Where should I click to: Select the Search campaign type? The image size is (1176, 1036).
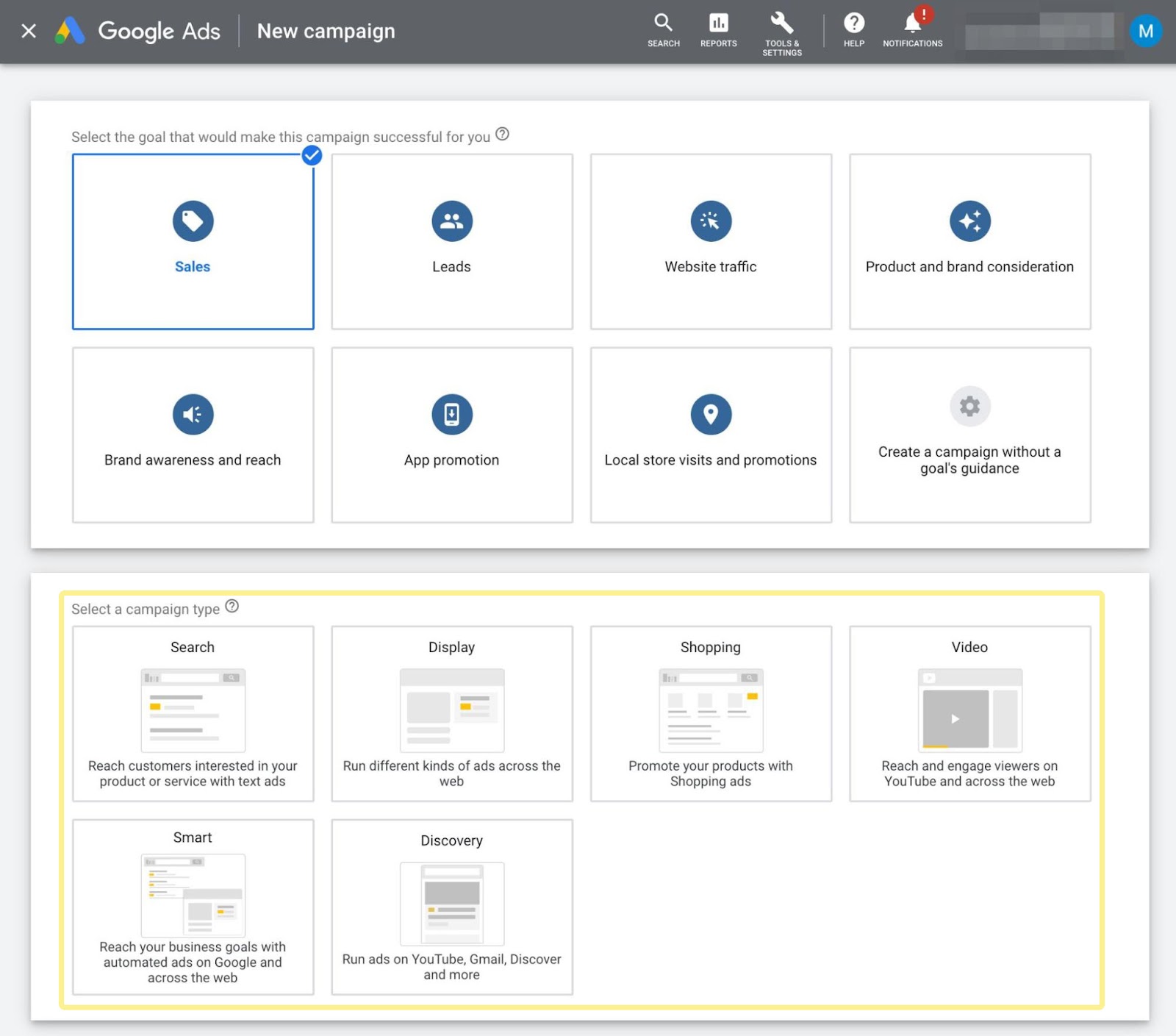pyautogui.click(x=193, y=713)
